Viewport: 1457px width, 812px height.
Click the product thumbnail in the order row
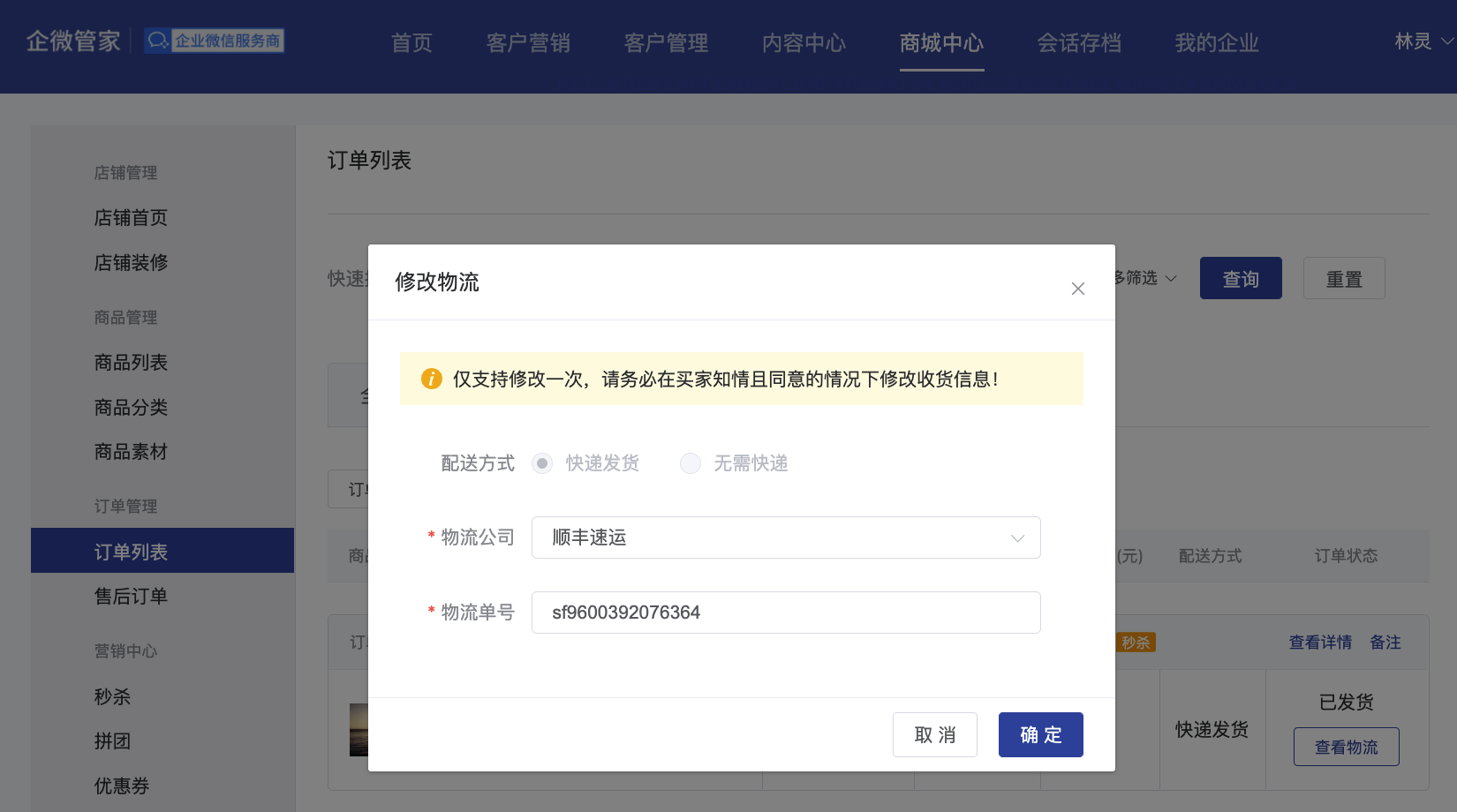(x=359, y=730)
